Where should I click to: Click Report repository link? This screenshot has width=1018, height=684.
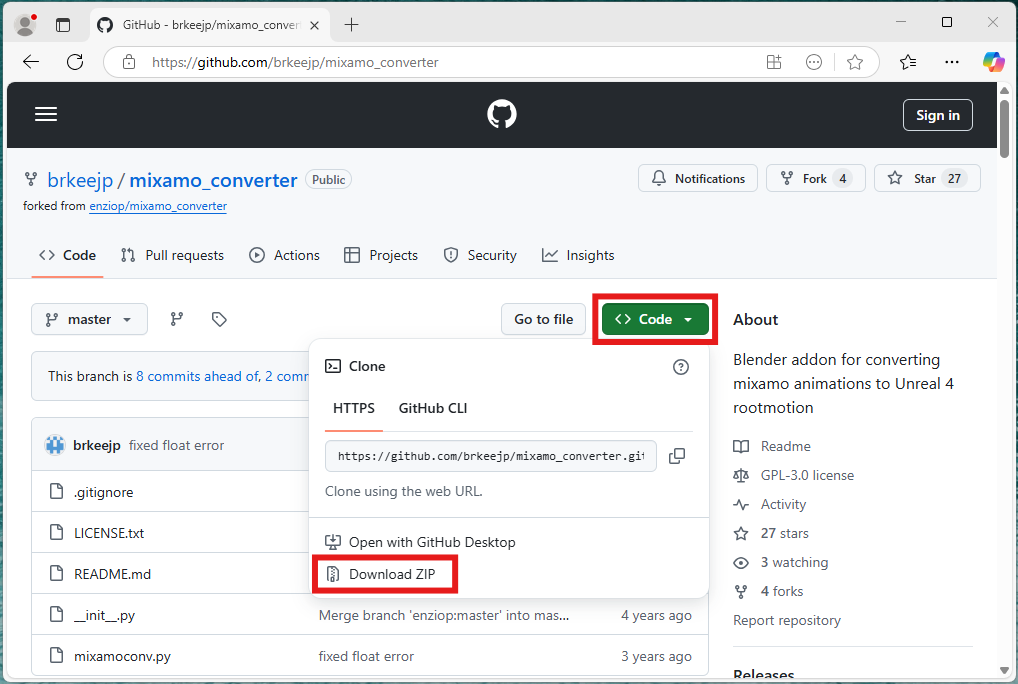[787, 620]
